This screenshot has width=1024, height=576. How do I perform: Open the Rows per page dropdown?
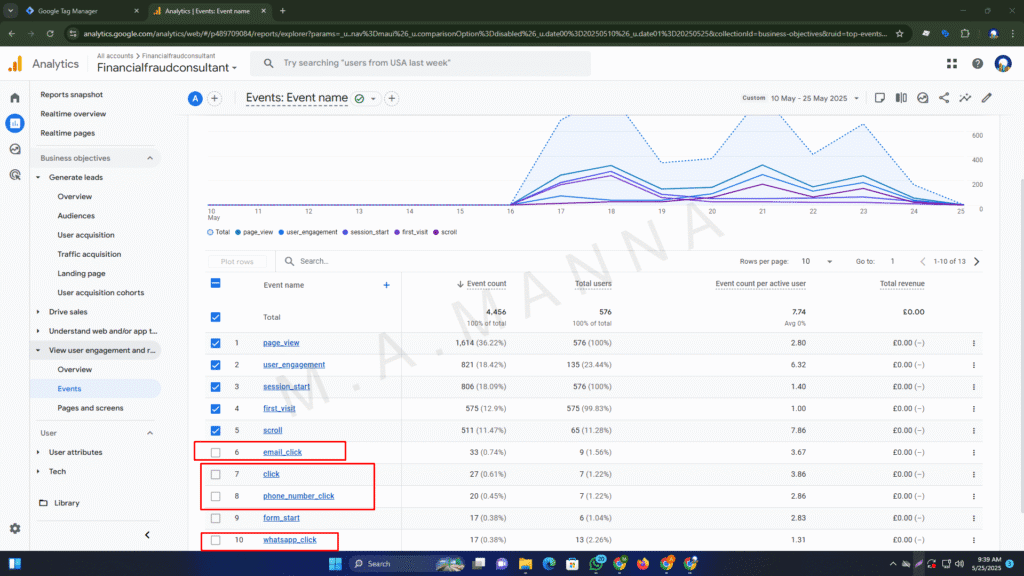tap(817, 261)
